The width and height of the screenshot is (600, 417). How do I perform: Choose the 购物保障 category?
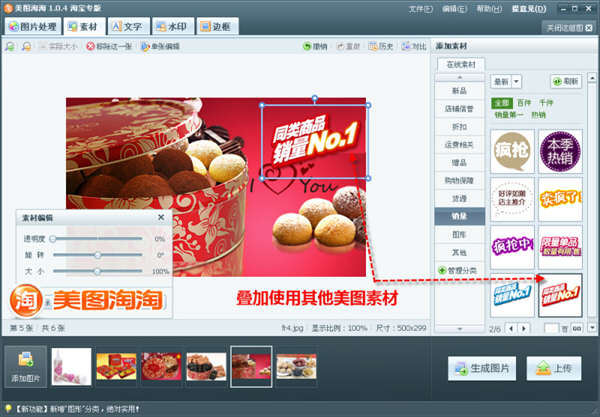pos(460,180)
